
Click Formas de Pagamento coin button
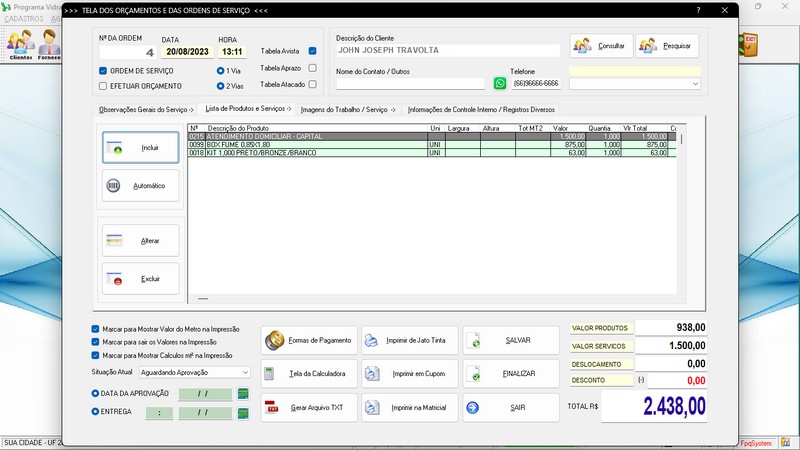309,340
